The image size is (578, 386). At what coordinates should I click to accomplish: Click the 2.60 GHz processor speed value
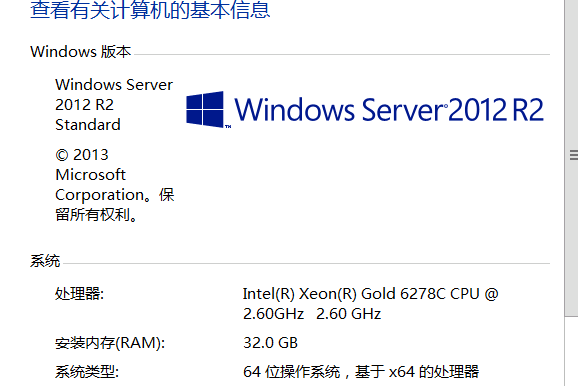point(348,314)
